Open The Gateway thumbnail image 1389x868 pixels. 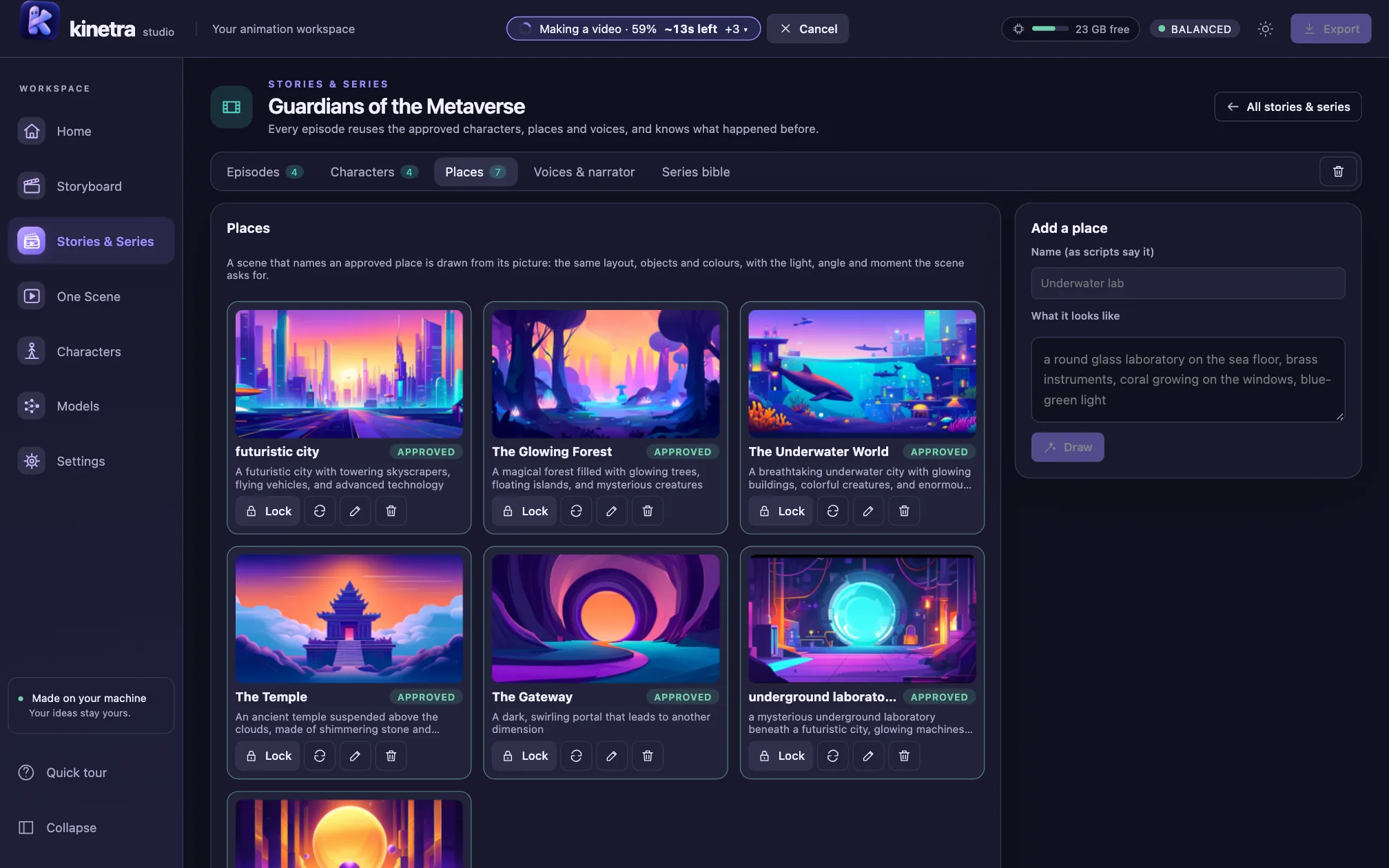click(605, 618)
